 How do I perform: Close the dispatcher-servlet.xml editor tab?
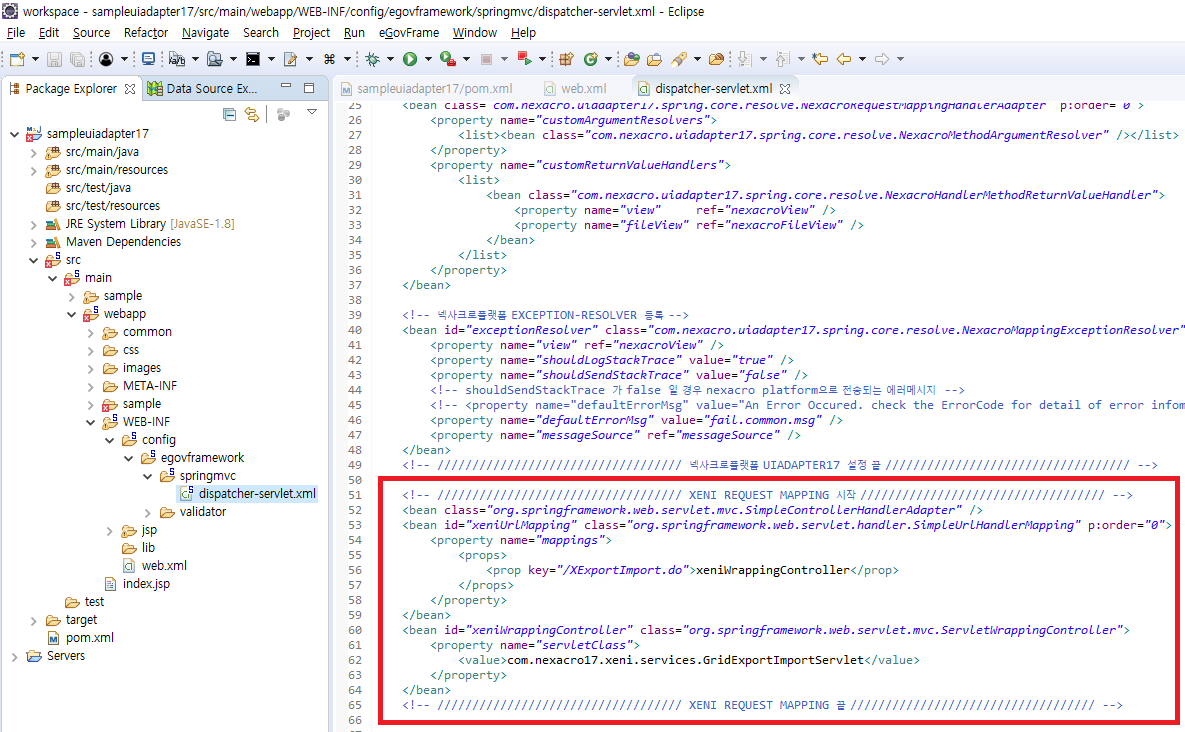point(785,89)
